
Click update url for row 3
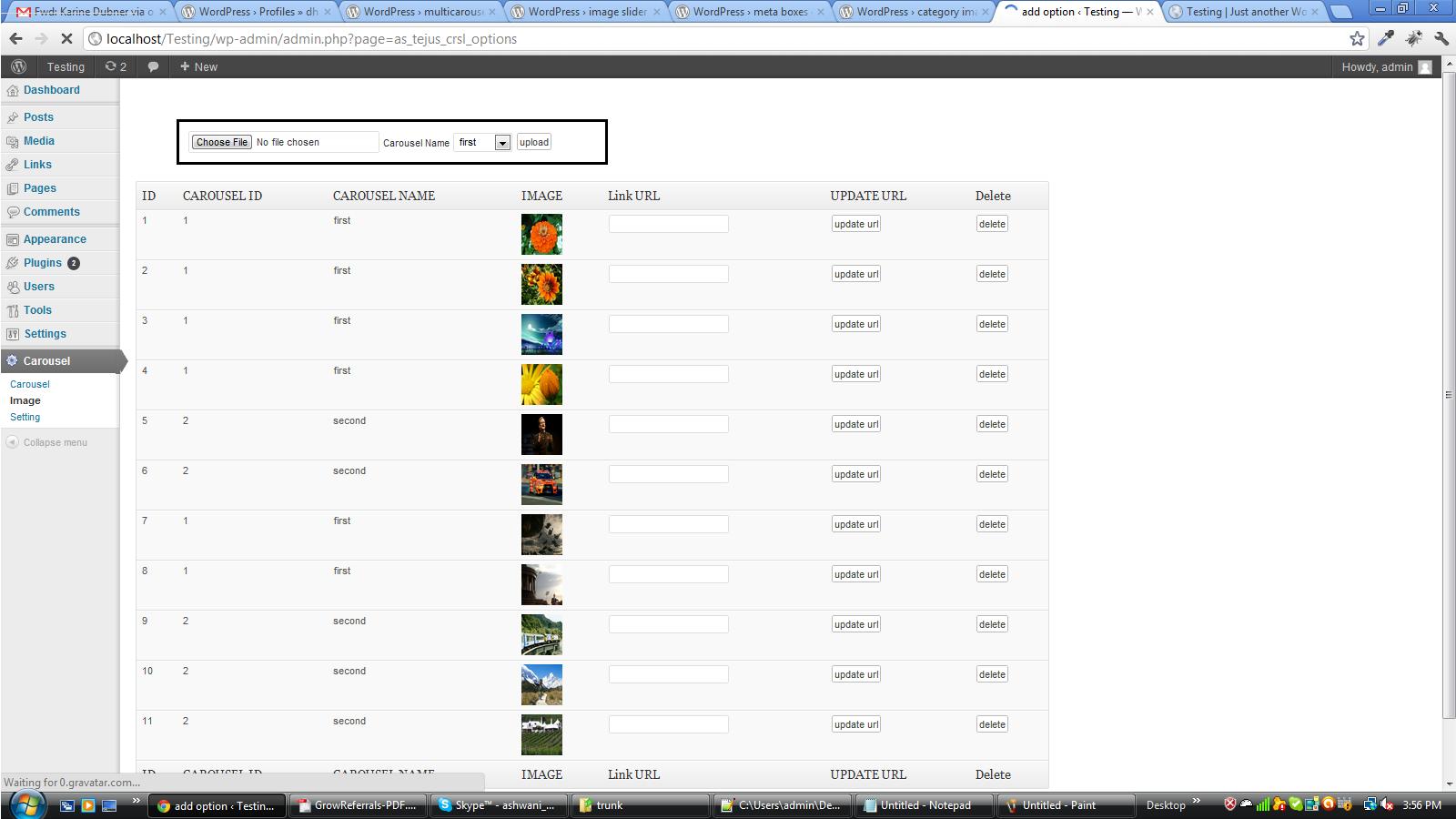tap(855, 324)
